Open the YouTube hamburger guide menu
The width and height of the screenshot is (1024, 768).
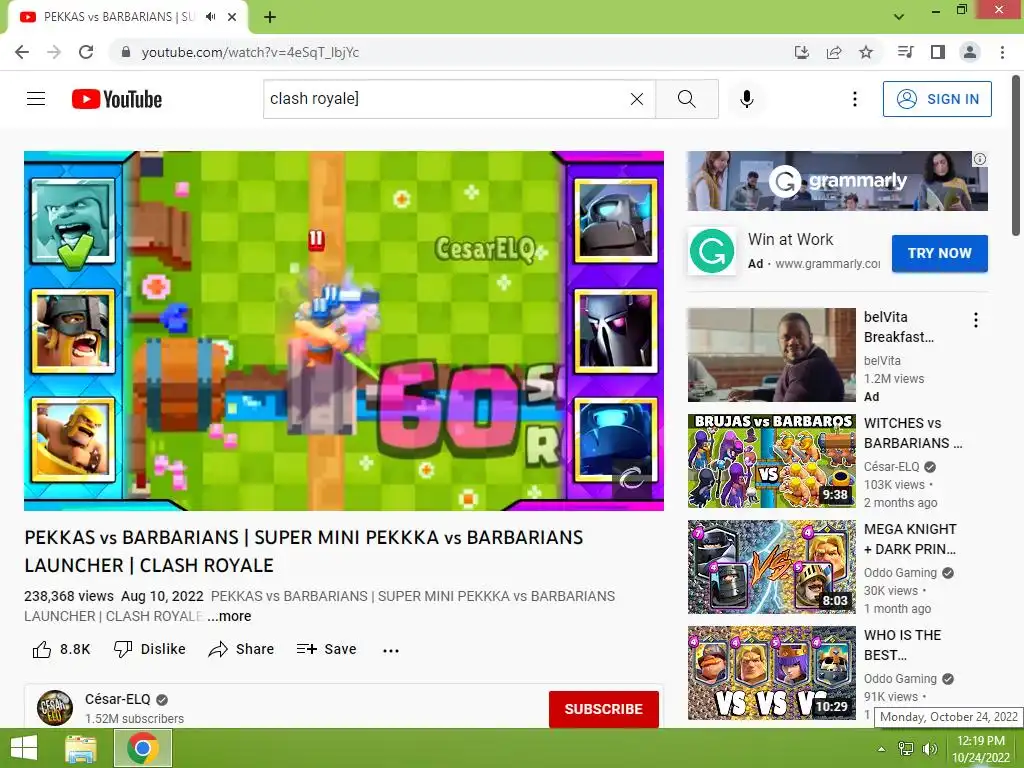[x=36, y=99]
